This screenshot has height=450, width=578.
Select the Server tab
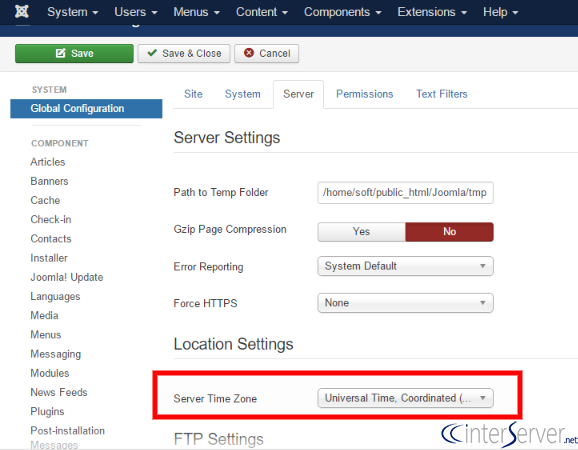pyautogui.click(x=298, y=94)
